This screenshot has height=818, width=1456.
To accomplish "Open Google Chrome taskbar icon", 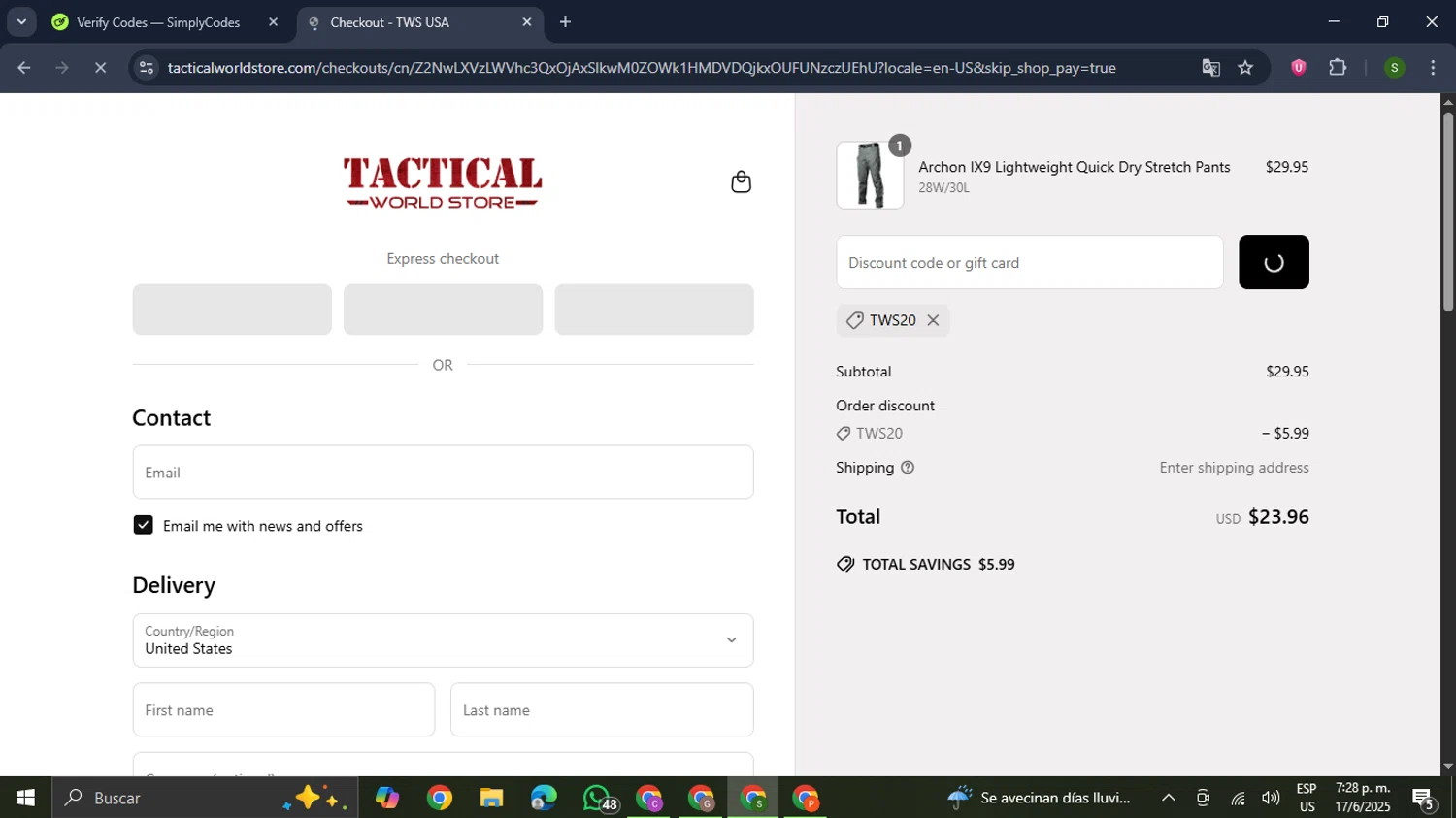I will point(440,798).
